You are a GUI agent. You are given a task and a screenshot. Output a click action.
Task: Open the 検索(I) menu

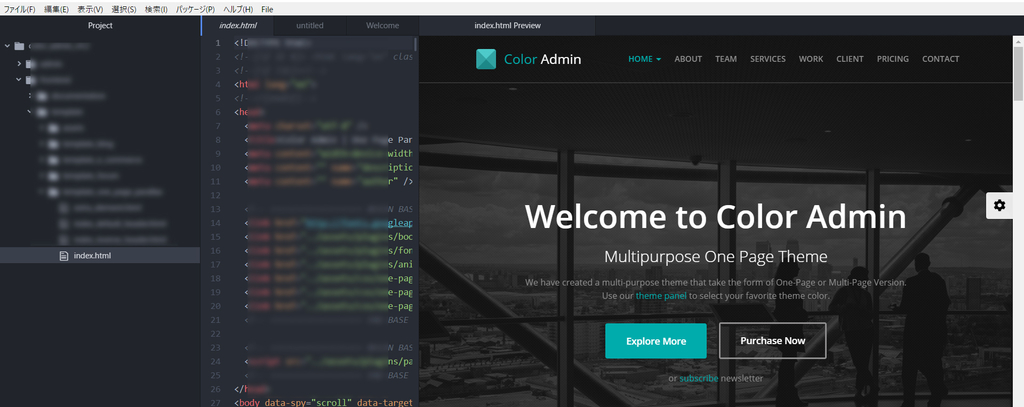[x=156, y=9]
